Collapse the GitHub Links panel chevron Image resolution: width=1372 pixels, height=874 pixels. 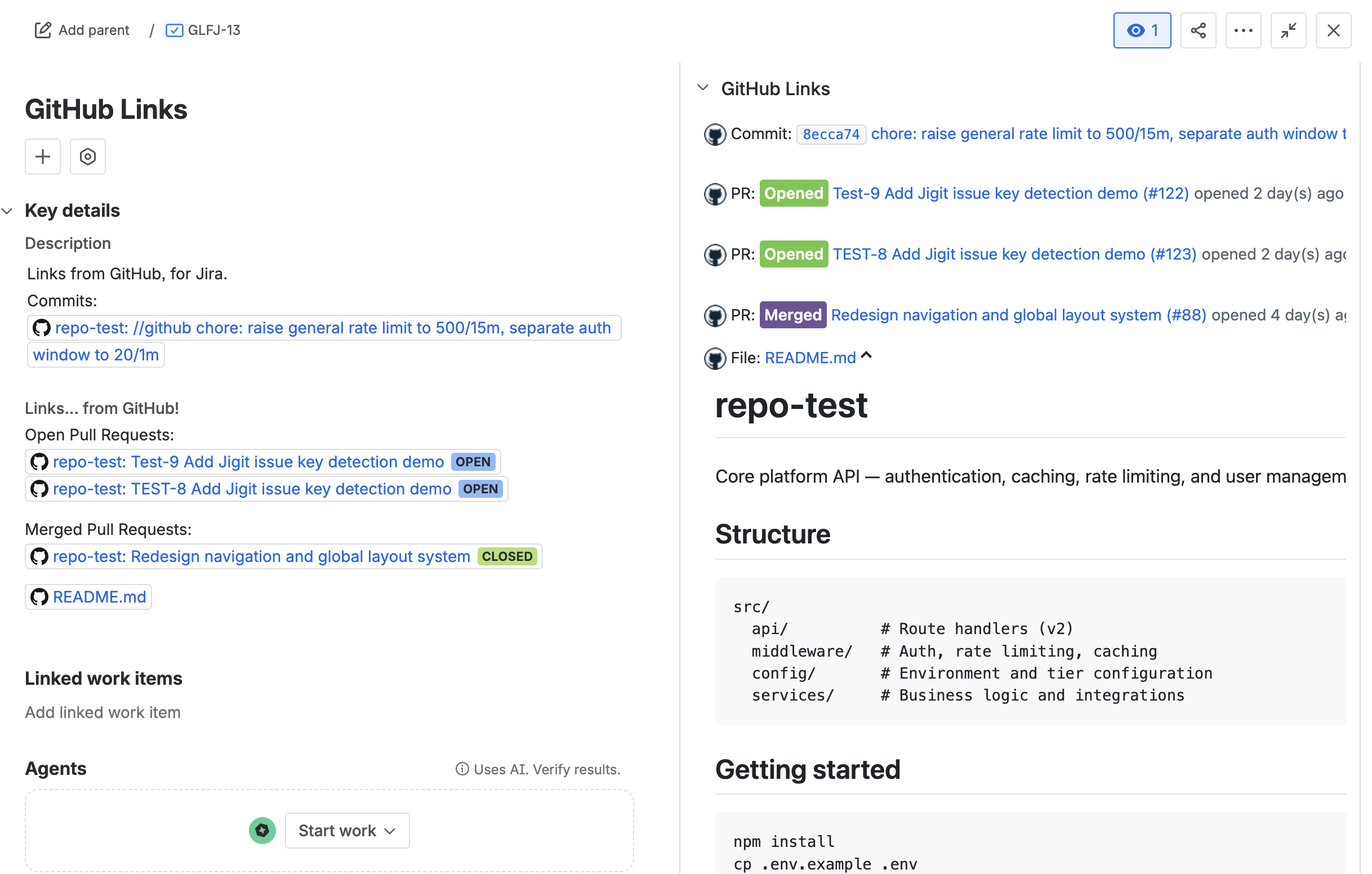point(703,88)
